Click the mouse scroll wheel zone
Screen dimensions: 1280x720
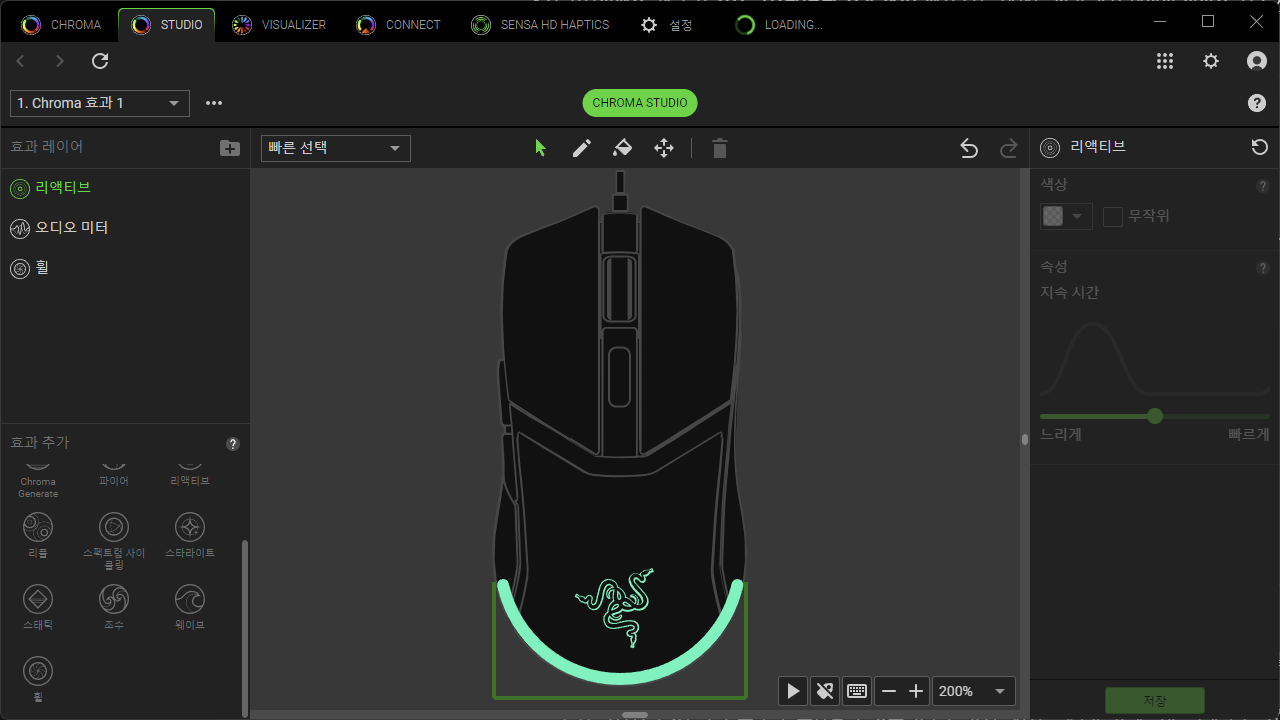point(619,290)
